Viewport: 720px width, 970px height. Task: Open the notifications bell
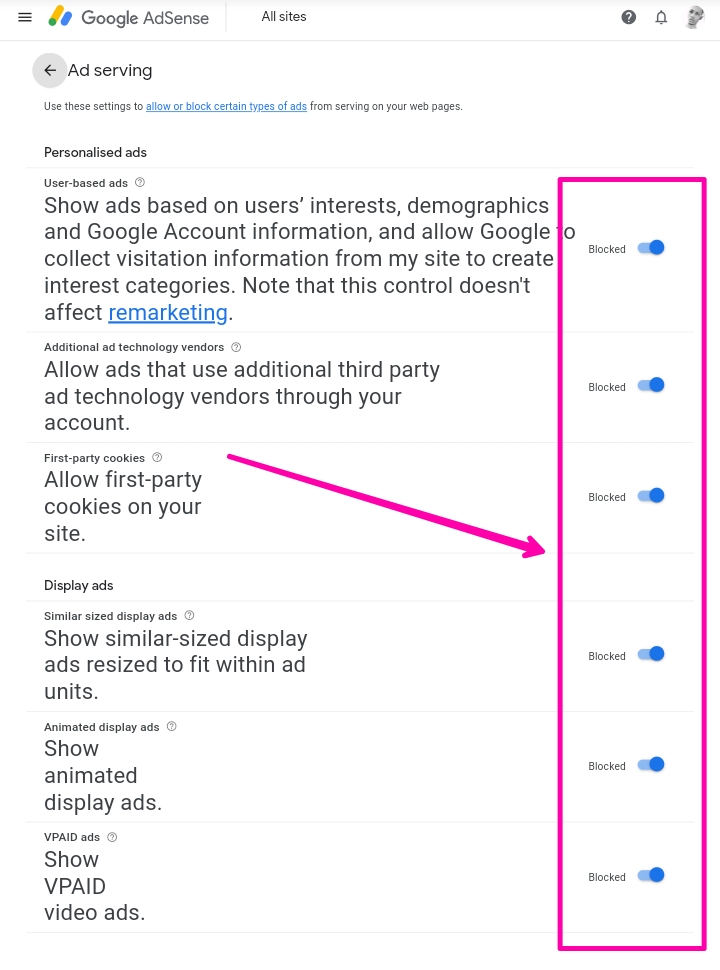661,17
